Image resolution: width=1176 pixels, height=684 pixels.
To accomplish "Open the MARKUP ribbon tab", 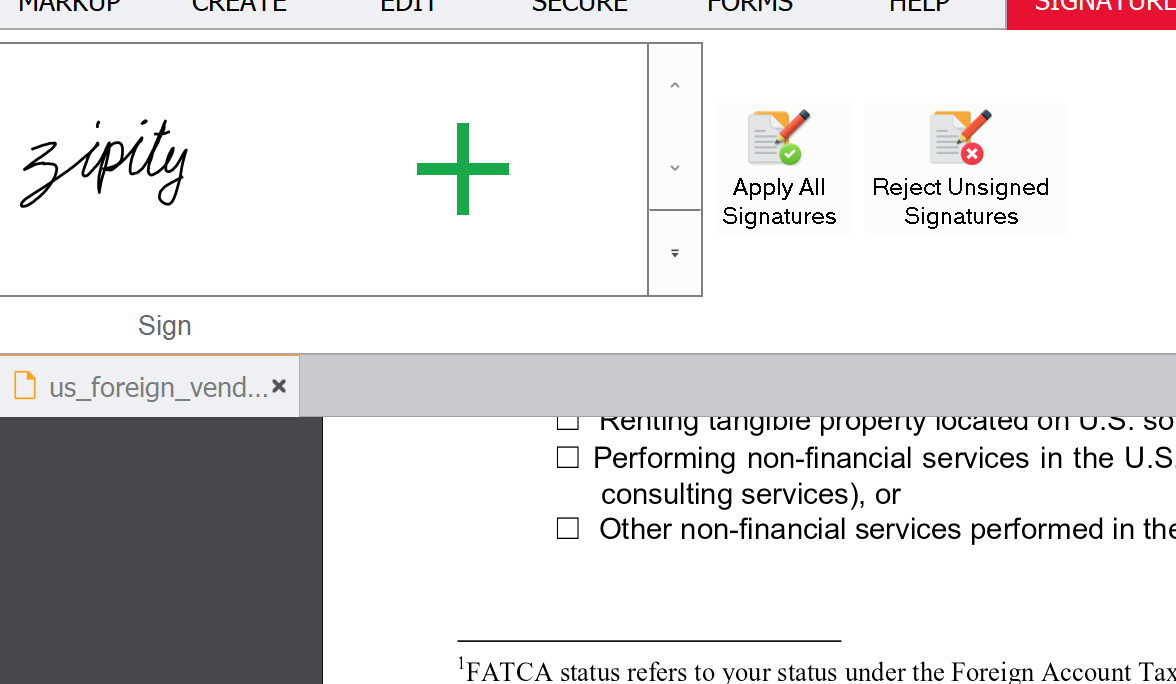I will click(69, 6).
